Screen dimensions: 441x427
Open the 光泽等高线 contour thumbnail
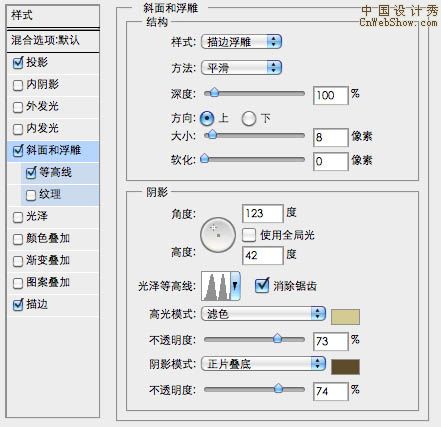coord(216,286)
